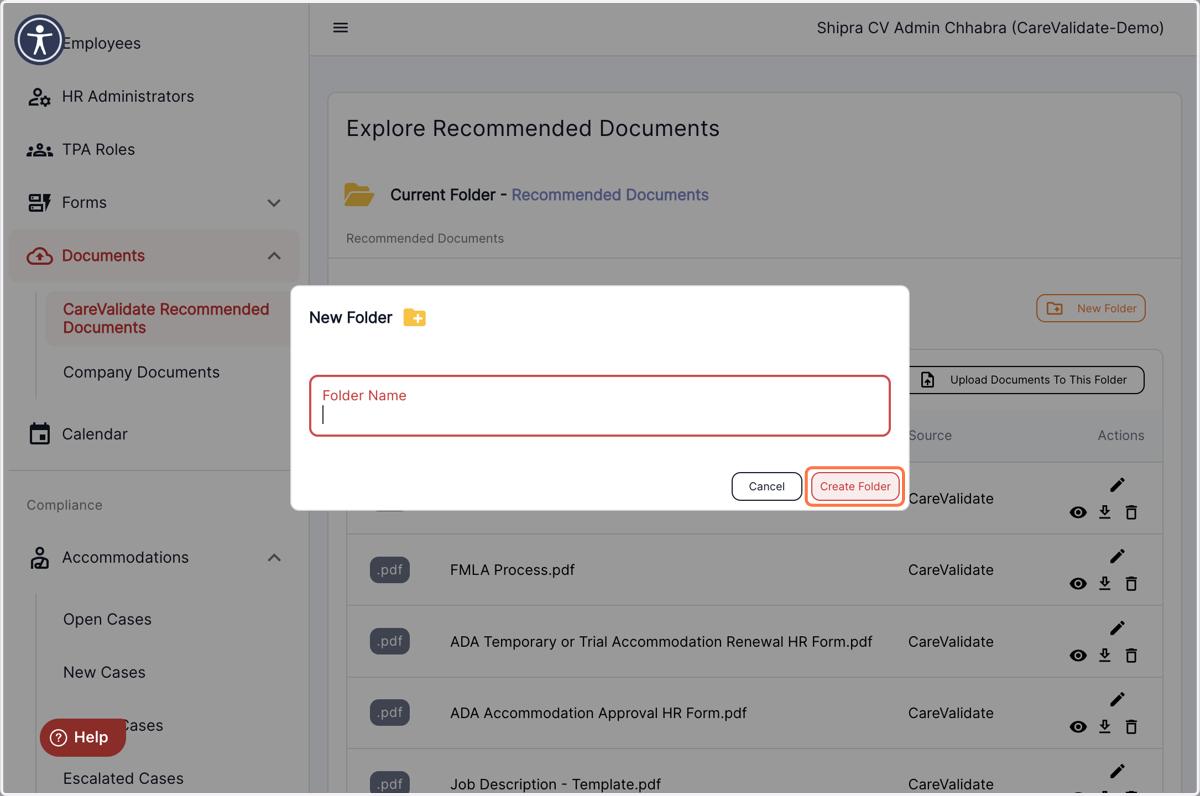This screenshot has height=796, width=1200.
Task: Click Upload Documents To This Folder
Action: tap(1026, 380)
